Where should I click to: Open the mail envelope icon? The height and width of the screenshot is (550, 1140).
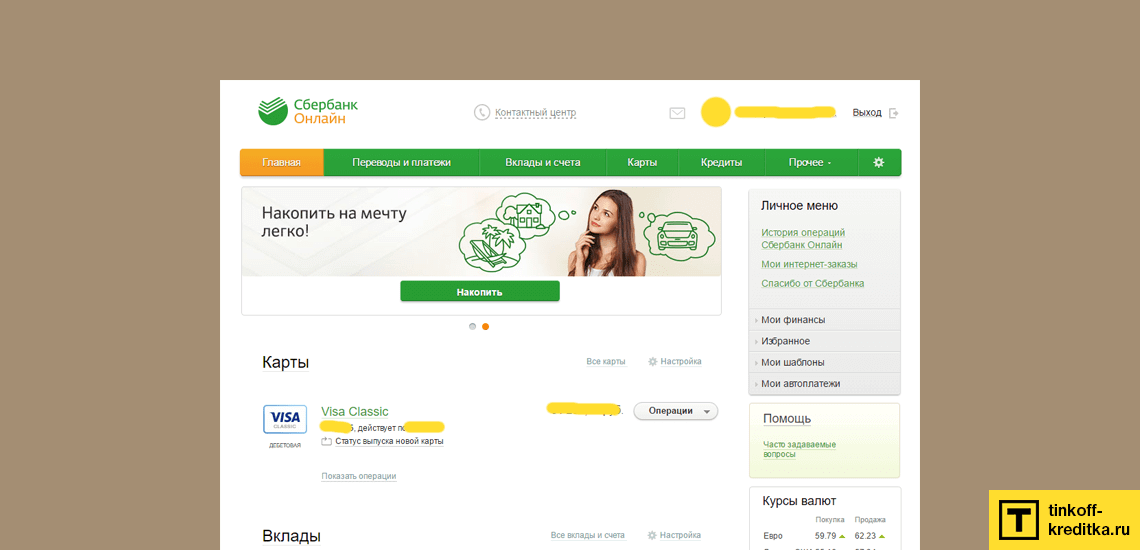click(677, 113)
